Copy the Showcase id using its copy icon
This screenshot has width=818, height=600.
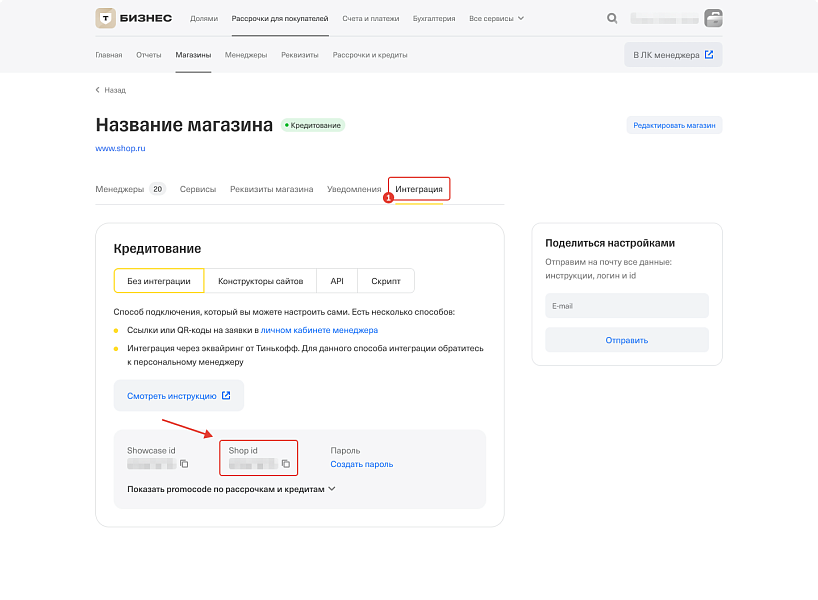click(x=184, y=464)
